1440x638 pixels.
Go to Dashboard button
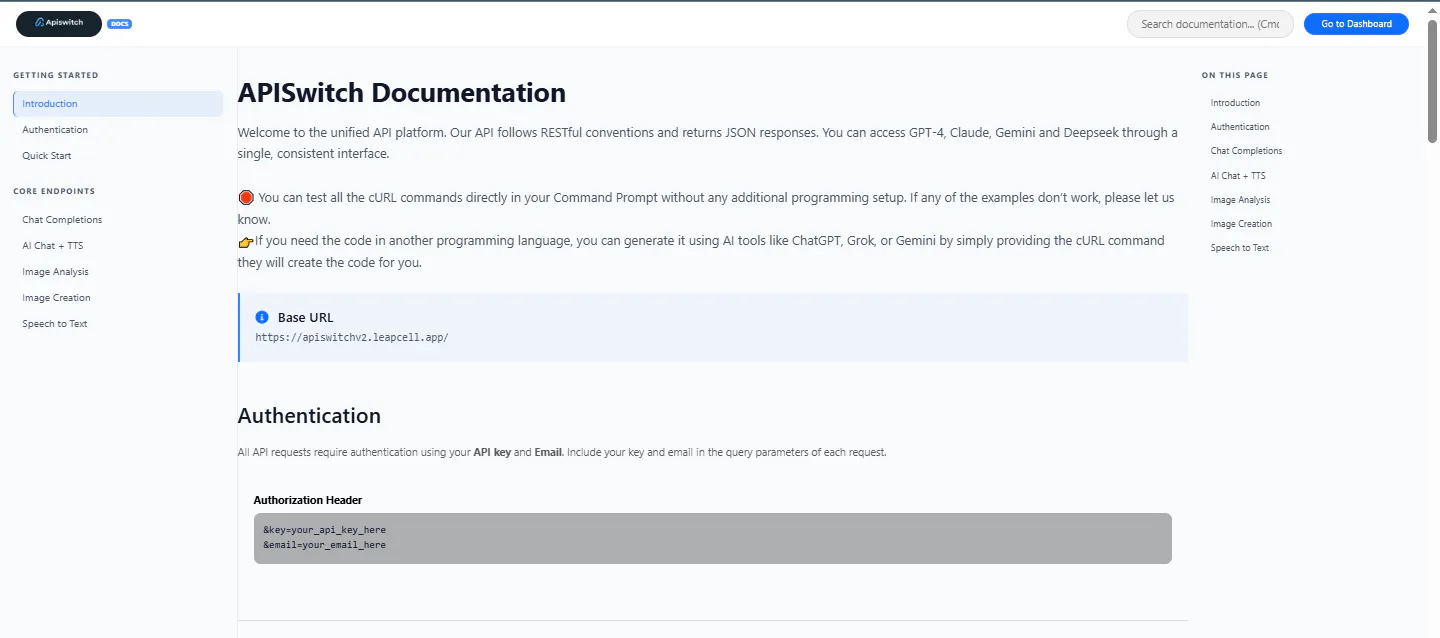pyautogui.click(x=1356, y=24)
